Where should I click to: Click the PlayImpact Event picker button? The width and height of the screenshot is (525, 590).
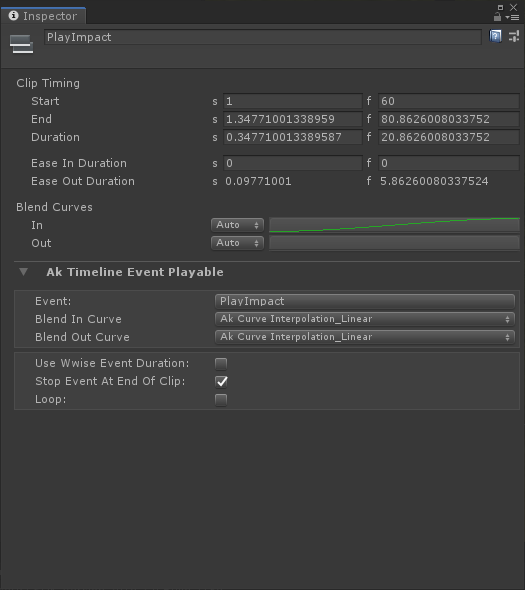tap(365, 301)
